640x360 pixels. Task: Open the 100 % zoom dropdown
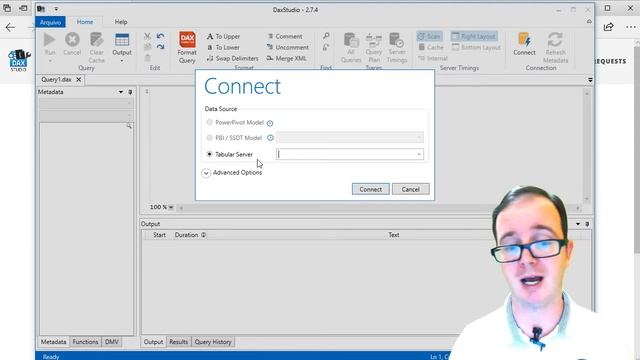point(171,207)
